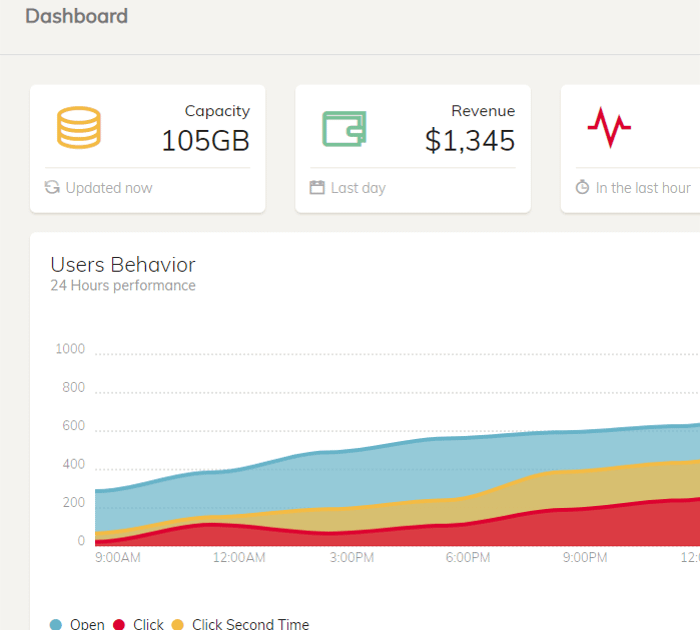Click the green wallet Revenue icon
This screenshot has width=700, height=630.
pyautogui.click(x=344, y=129)
